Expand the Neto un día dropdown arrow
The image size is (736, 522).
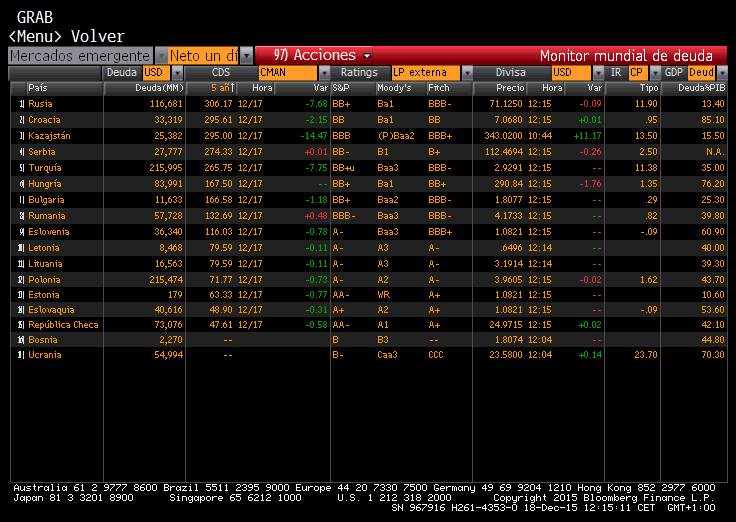[247, 56]
